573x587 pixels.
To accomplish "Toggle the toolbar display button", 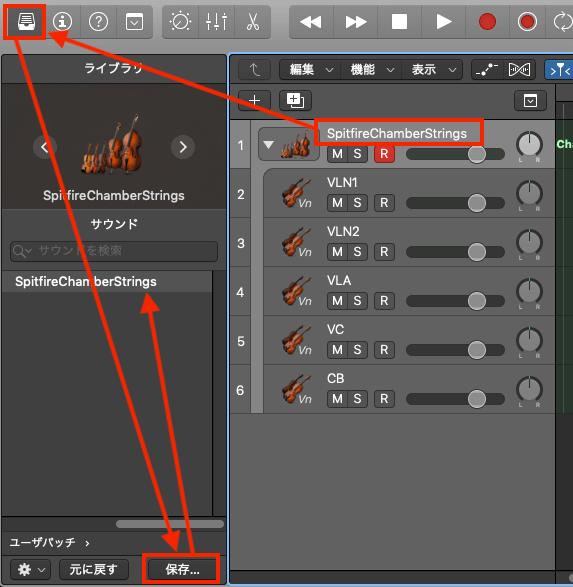I will [134, 22].
